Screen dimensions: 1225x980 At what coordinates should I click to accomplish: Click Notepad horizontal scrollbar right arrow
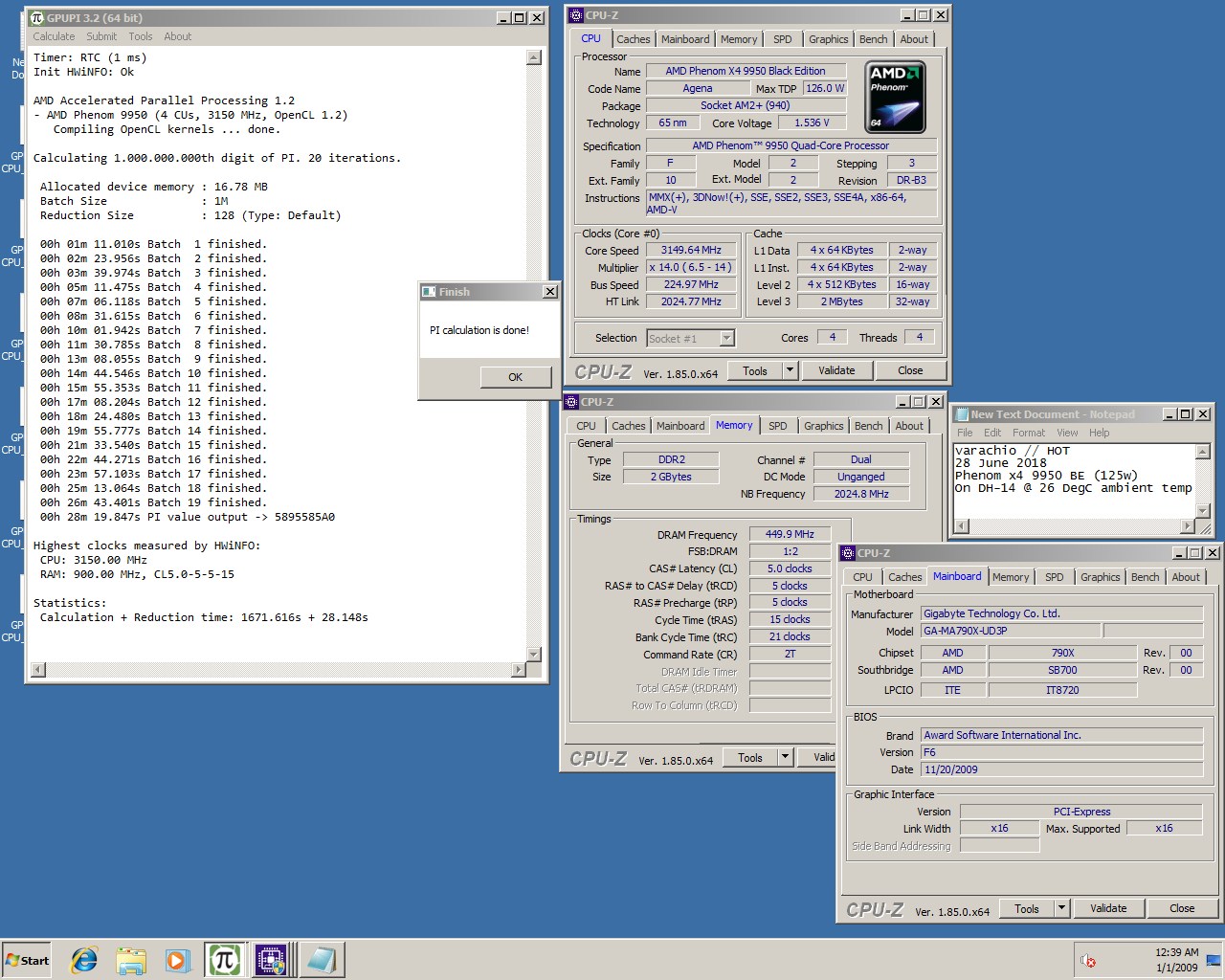(1188, 525)
